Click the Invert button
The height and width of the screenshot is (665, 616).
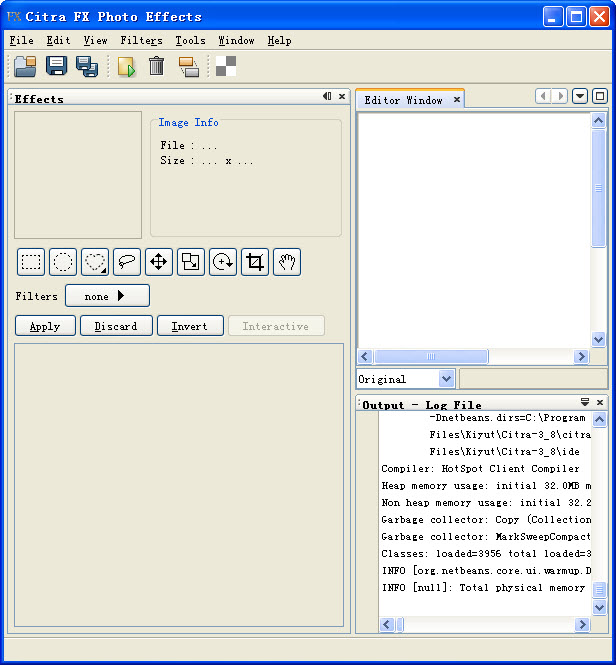tap(190, 326)
